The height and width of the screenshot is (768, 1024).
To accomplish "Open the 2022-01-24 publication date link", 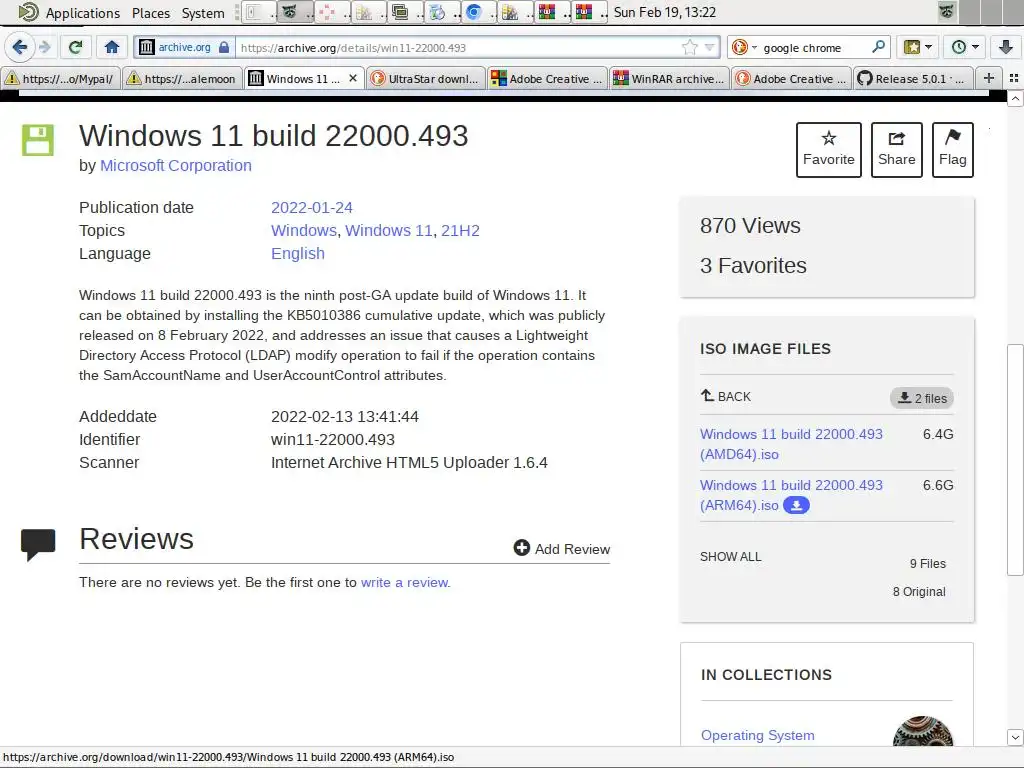I will [x=312, y=208].
